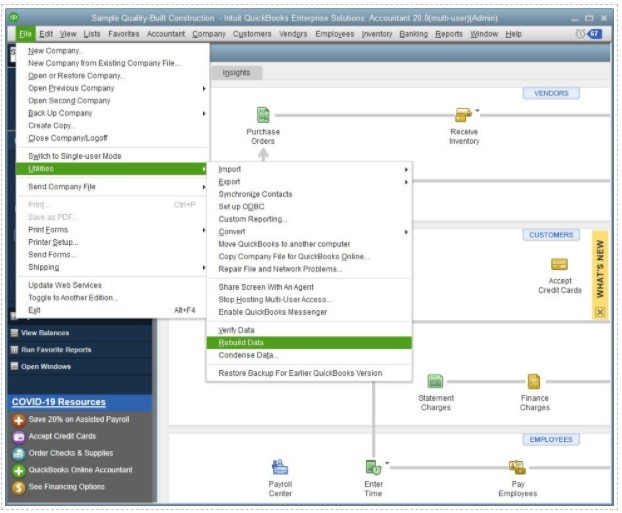Click the reminders alarm clock icon
Viewport: 622px width, 513px height.
tap(580, 34)
